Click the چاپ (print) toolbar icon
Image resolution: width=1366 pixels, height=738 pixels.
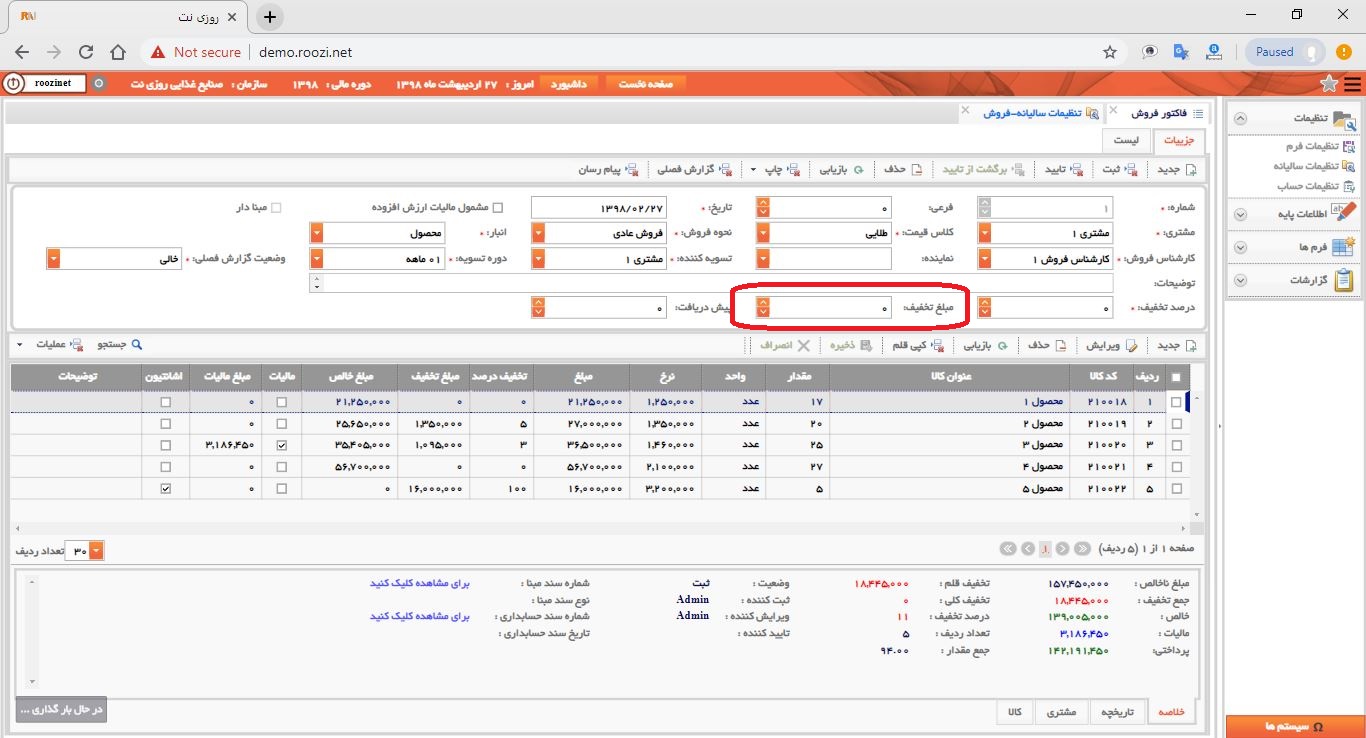[x=794, y=169]
